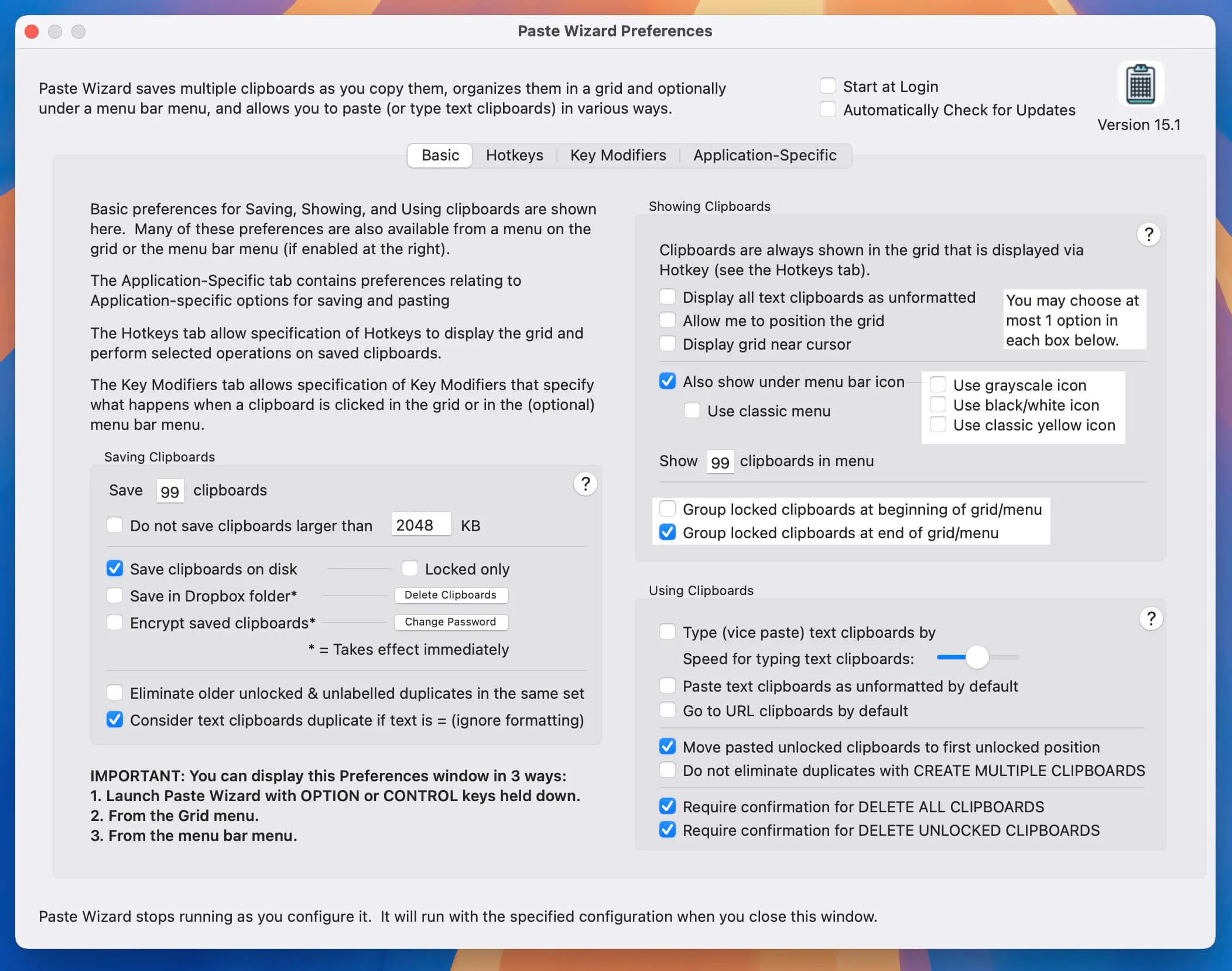Click the Saving Clipboards section heading
Screen dimensions: 1232x971
coord(159,457)
